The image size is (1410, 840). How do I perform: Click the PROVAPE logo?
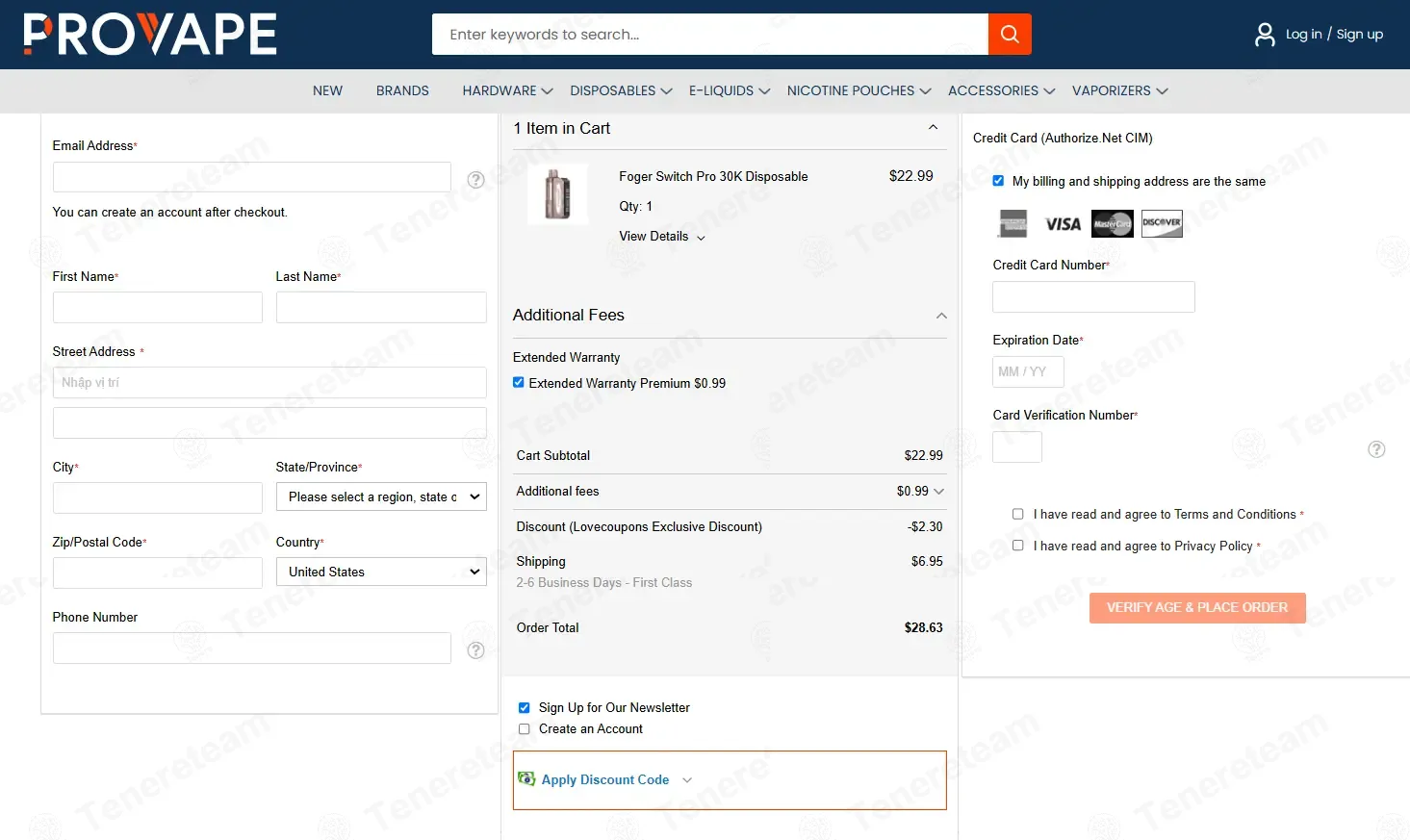[150, 34]
